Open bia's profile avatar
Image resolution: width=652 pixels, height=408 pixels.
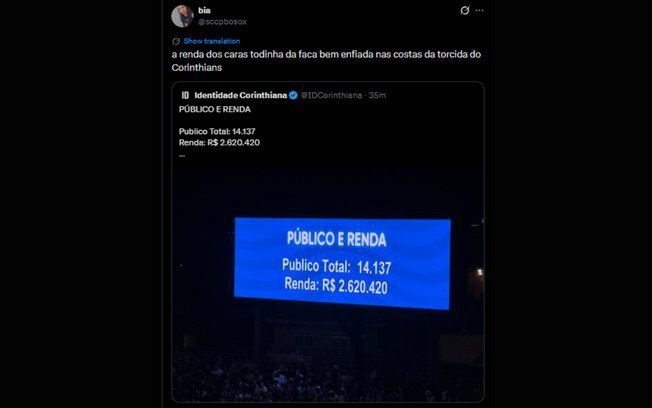pos(182,16)
